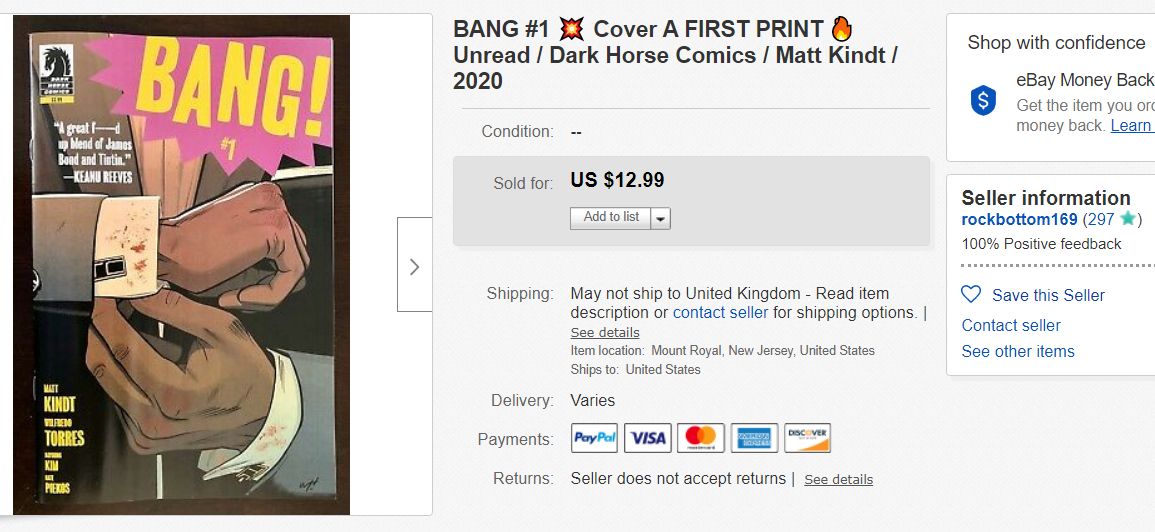This screenshot has width=1155, height=532.
Task: View See other items from seller
Action: tap(1018, 351)
